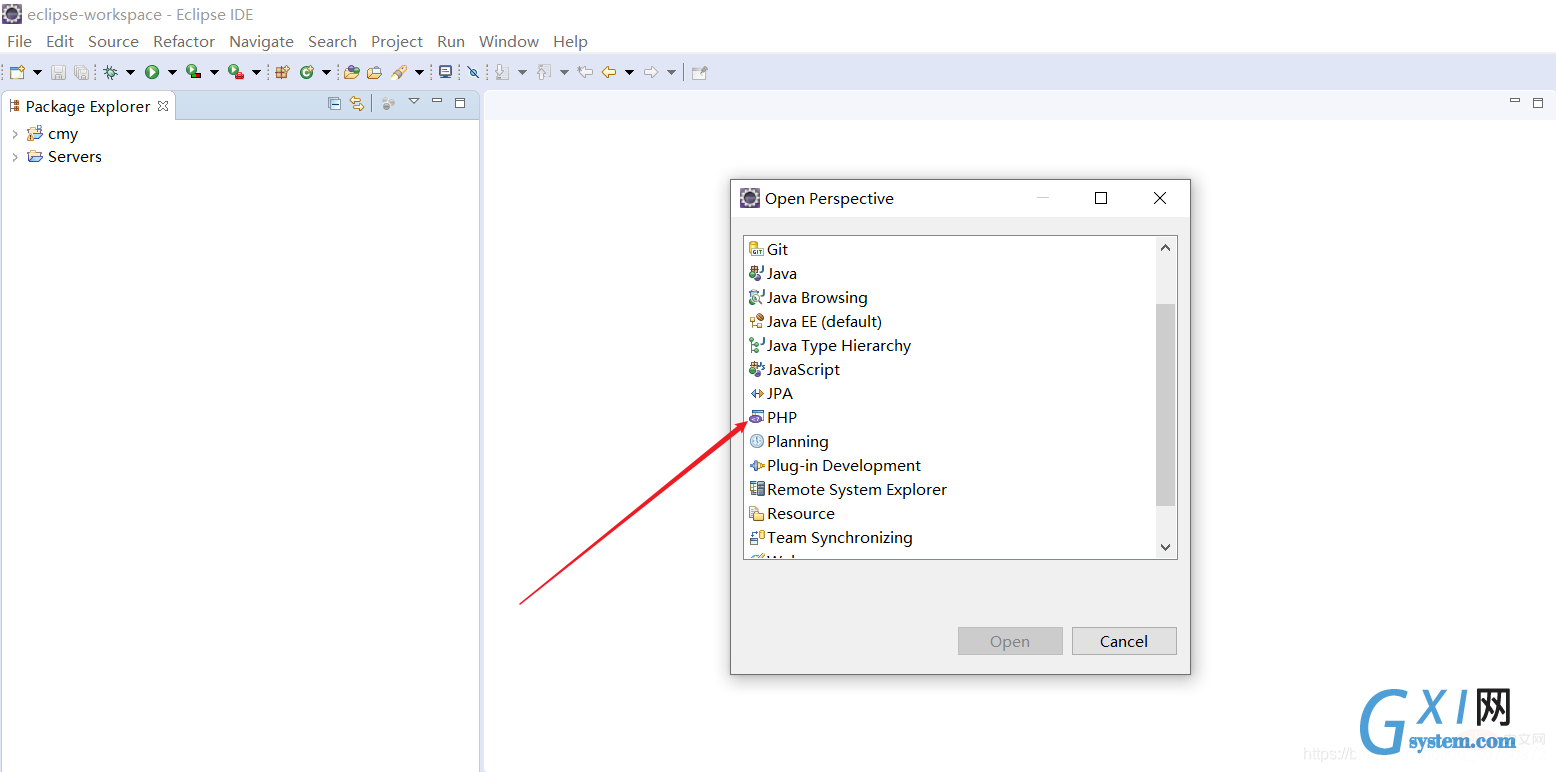Open the Help menu

pos(570,41)
